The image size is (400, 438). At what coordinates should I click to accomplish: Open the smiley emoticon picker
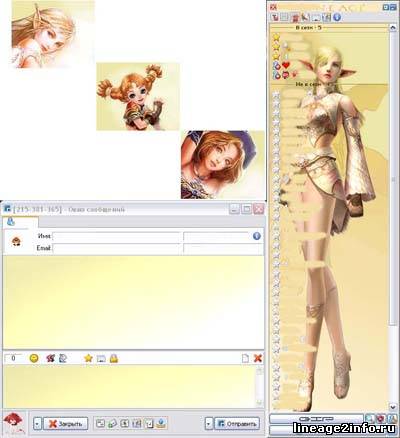pos(34,358)
